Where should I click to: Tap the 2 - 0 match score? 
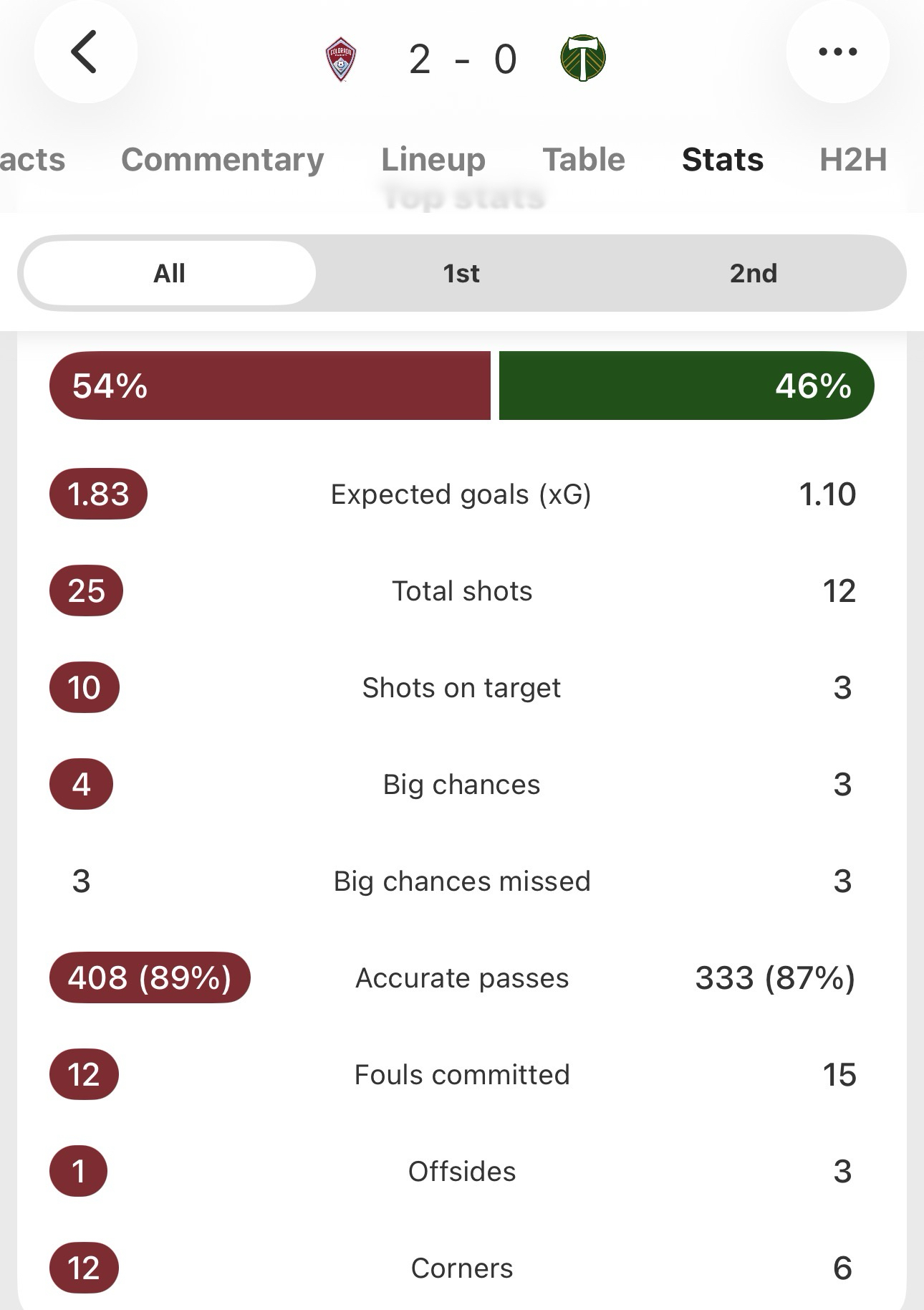pos(462,59)
